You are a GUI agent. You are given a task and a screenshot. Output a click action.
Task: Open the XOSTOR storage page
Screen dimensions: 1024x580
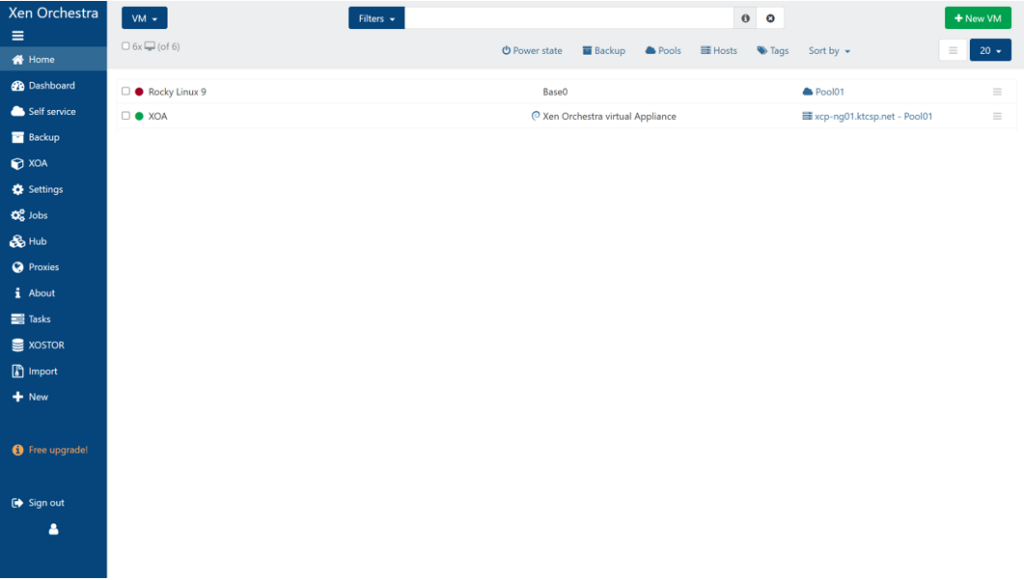45,345
